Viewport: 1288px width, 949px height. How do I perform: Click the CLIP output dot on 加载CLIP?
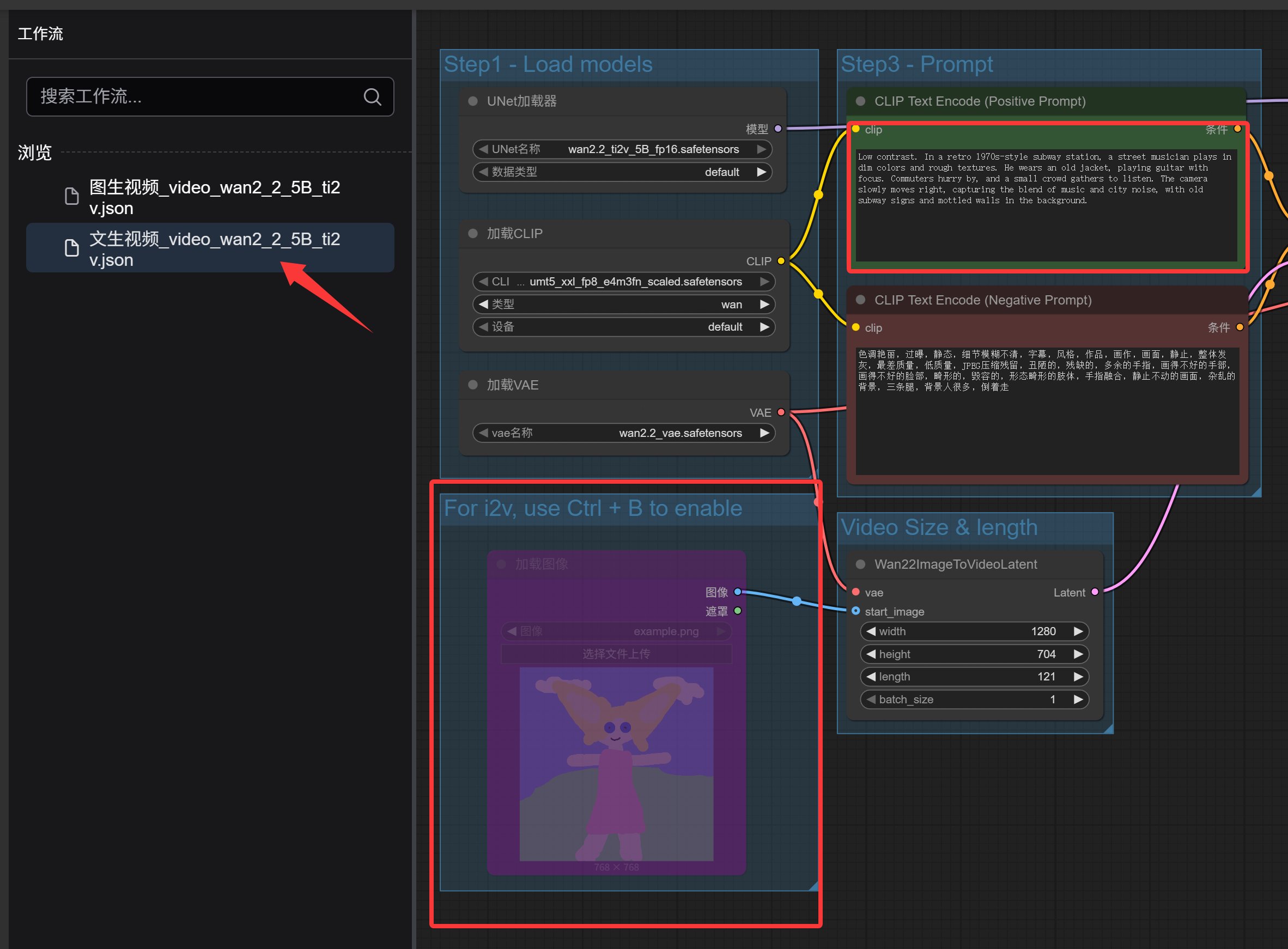pos(781,261)
